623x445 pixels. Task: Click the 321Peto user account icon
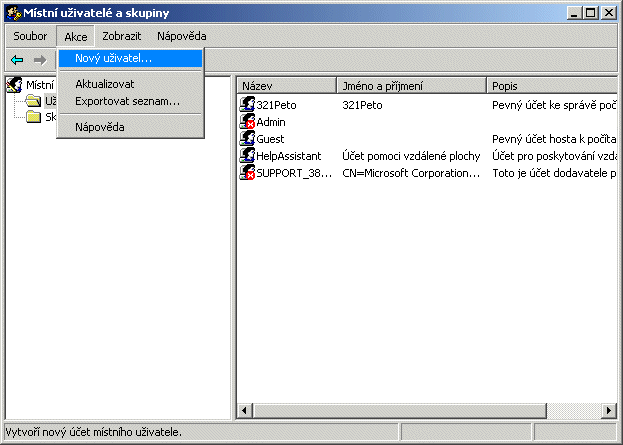point(248,104)
